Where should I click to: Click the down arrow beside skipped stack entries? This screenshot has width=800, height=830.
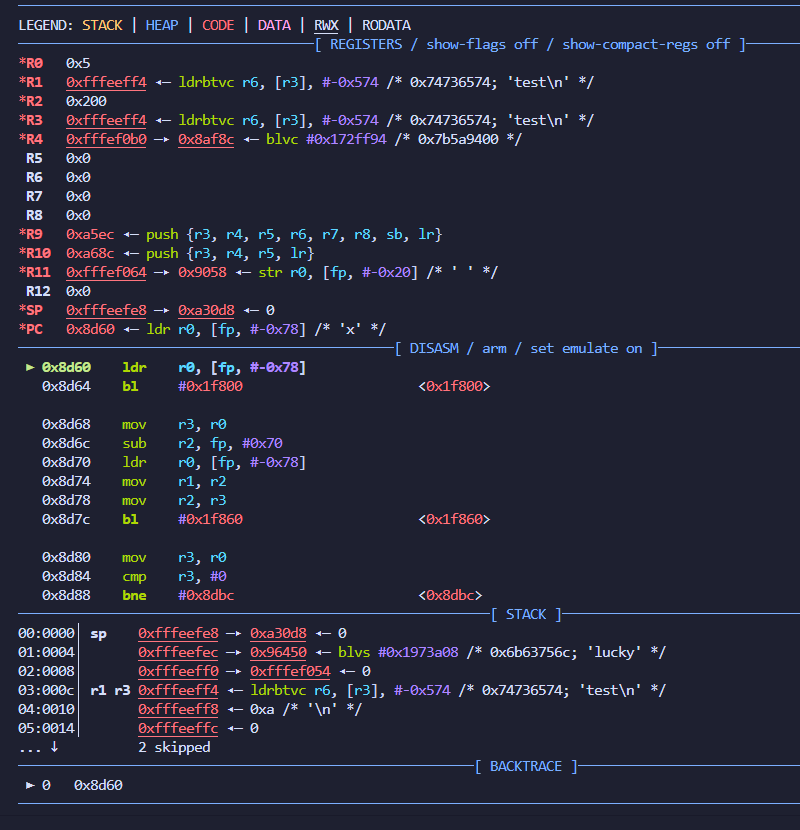[54, 747]
